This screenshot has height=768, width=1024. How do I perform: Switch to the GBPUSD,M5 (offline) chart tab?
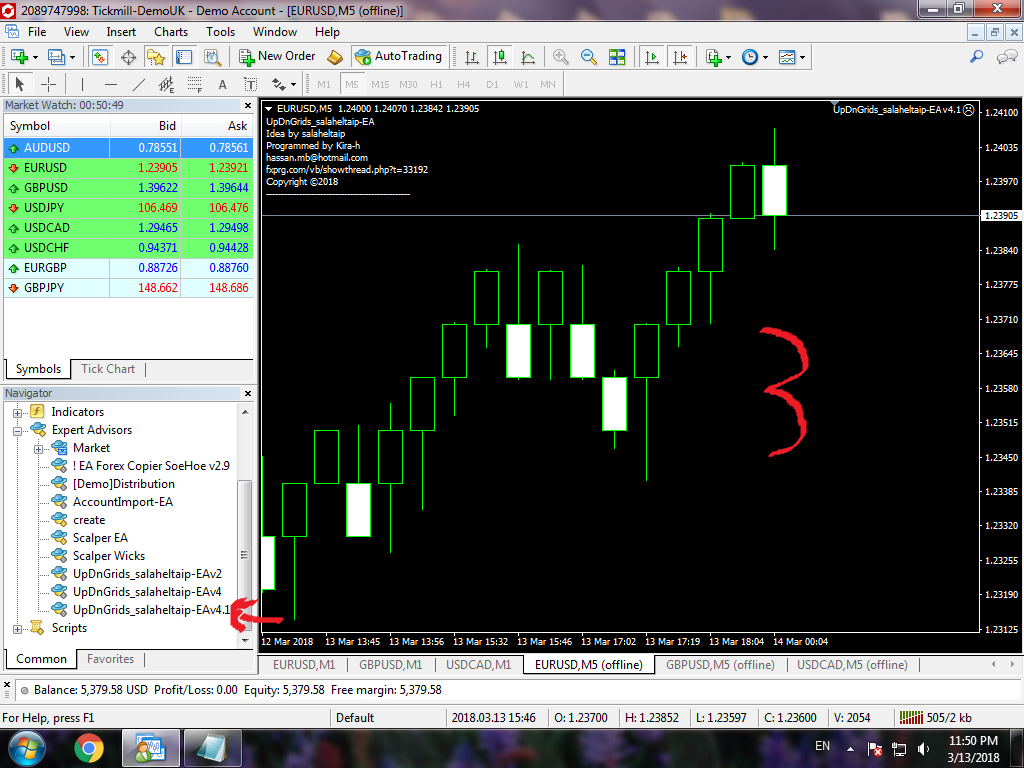(720, 665)
